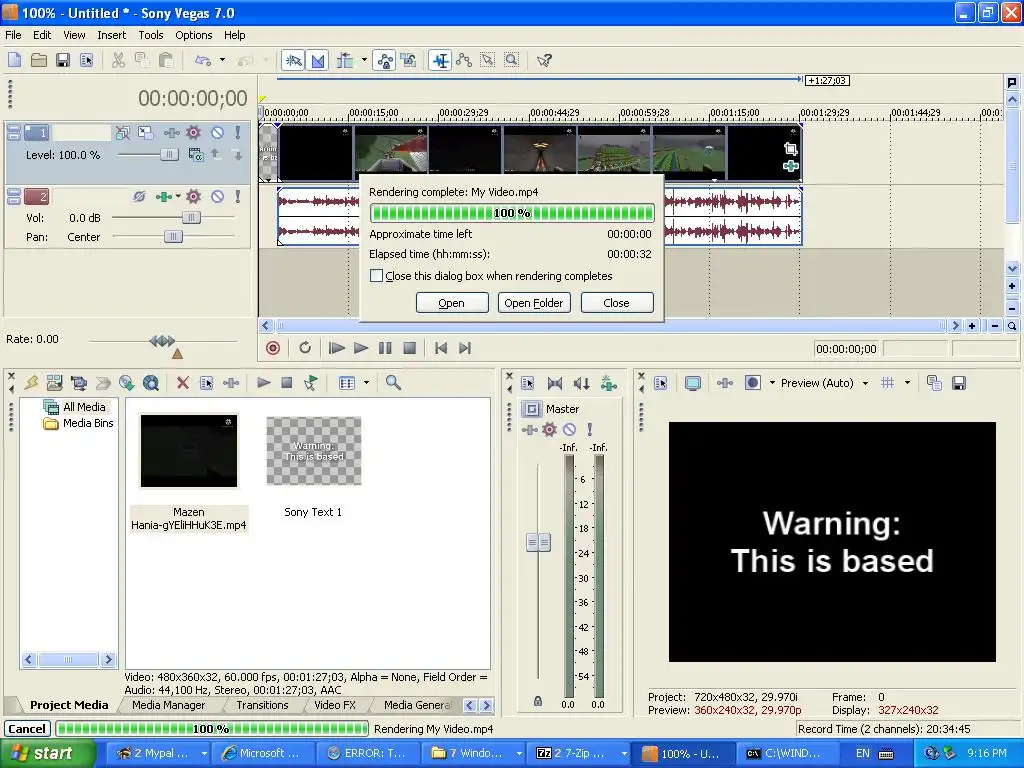Image resolution: width=1024 pixels, height=768 pixels.
Task: Toggle Loop Playback in transport bar
Action: point(305,348)
